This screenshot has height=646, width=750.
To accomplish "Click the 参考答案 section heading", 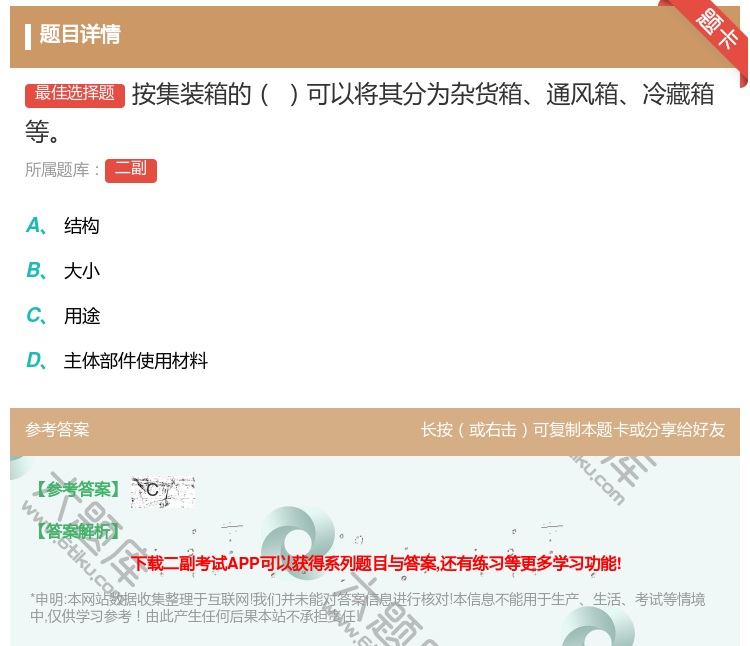I will tap(57, 429).
